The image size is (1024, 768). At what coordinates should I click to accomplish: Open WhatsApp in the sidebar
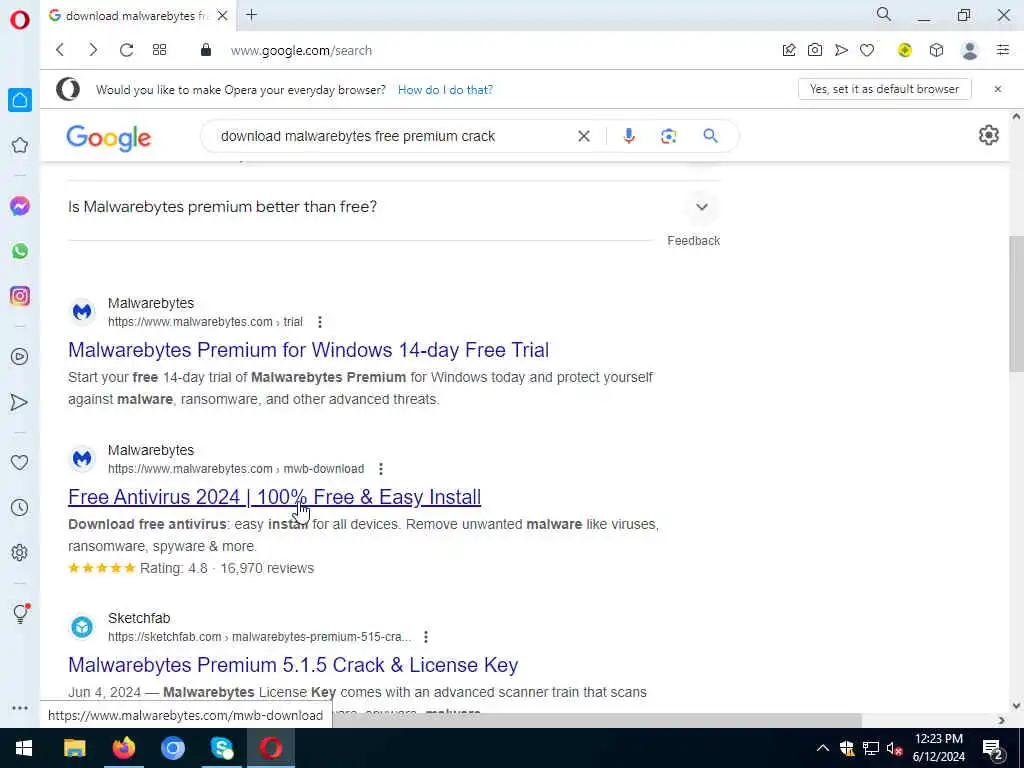tap(20, 251)
